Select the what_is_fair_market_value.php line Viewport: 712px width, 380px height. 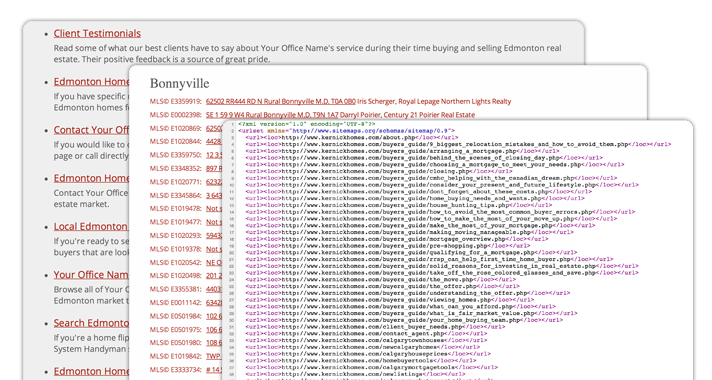click(x=411, y=313)
